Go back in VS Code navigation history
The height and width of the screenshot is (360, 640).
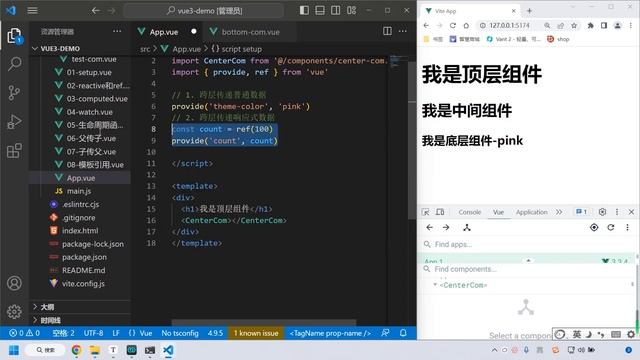[x=96, y=11]
